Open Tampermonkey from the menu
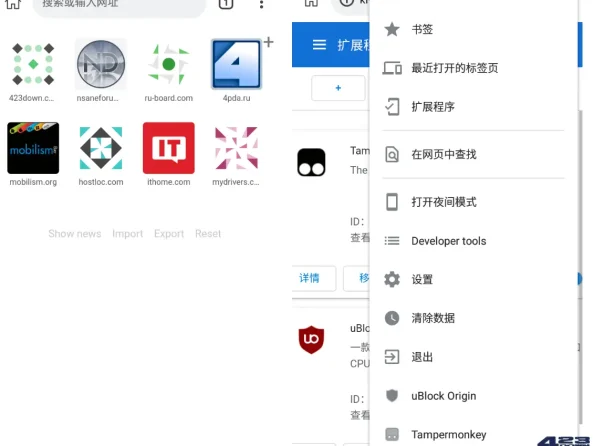This screenshot has width=594, height=446. 474,435
